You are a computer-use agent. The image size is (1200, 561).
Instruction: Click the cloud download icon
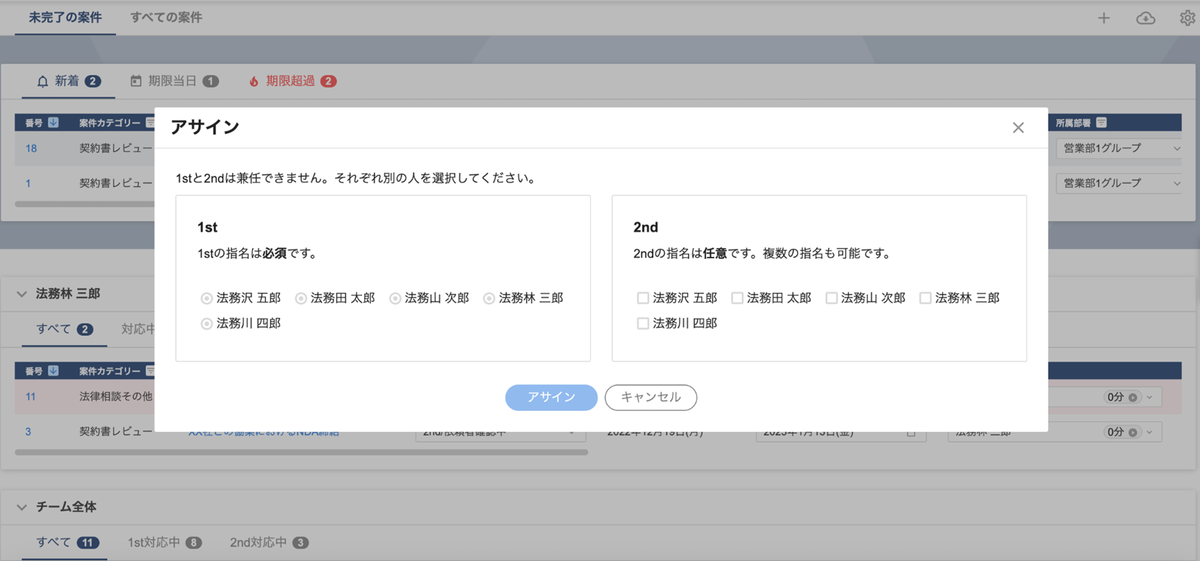[1146, 18]
